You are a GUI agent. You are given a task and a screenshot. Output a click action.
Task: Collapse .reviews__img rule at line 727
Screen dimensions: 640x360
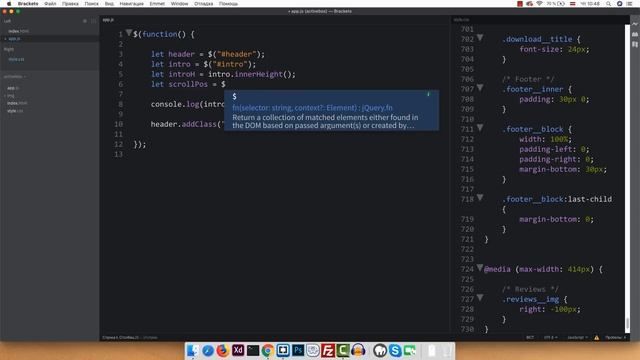[480, 298]
